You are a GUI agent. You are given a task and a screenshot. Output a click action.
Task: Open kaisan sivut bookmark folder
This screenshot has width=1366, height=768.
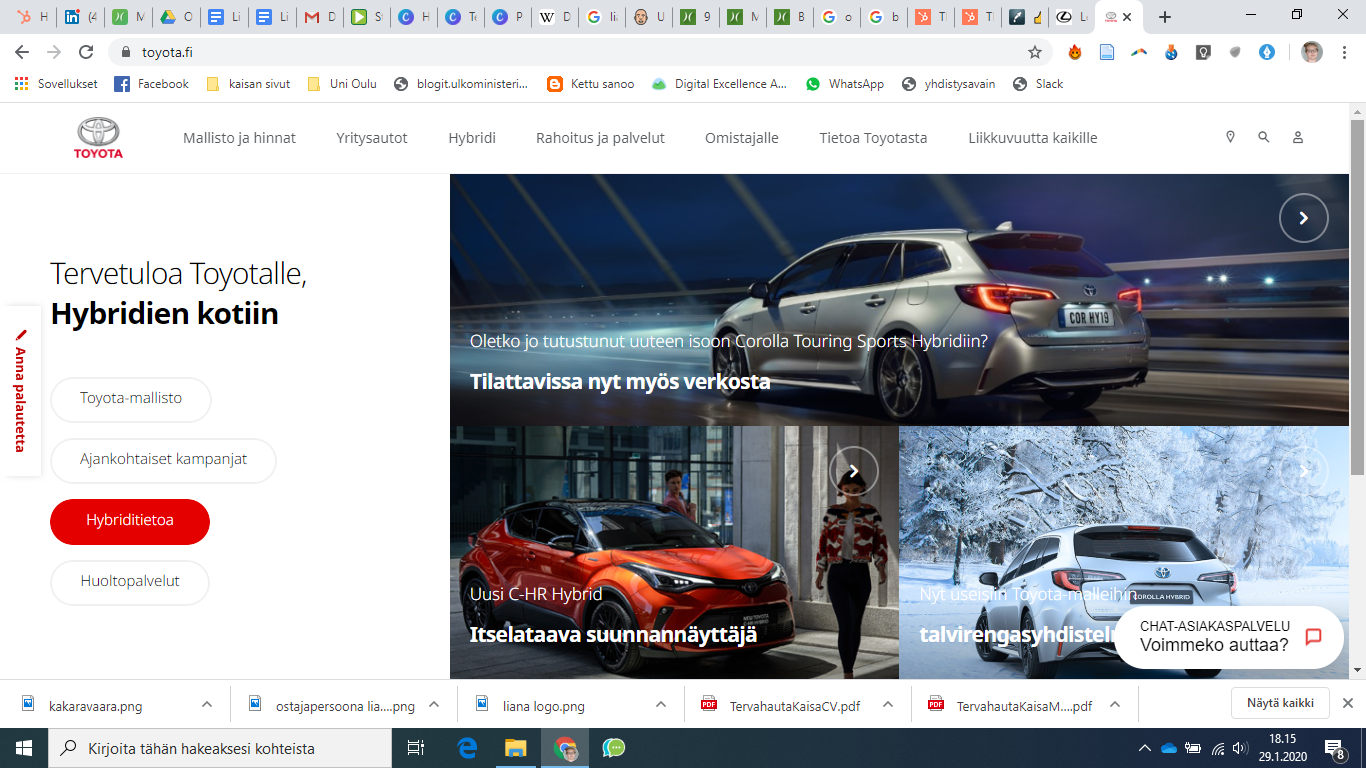248,84
